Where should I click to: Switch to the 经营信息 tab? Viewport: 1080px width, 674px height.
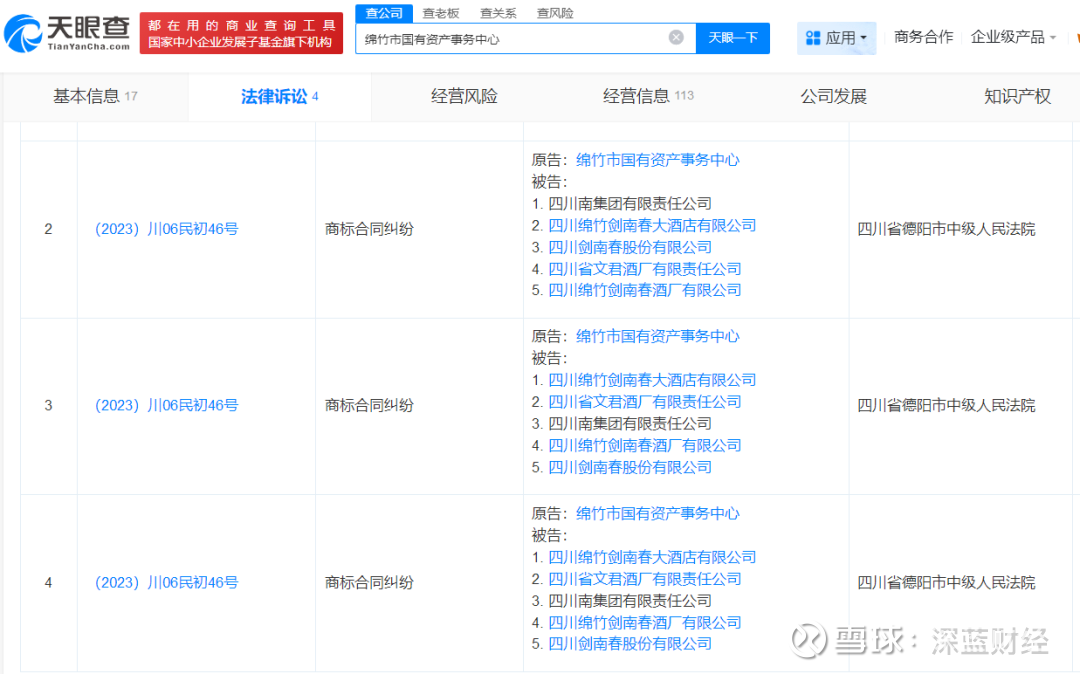[x=637, y=96]
